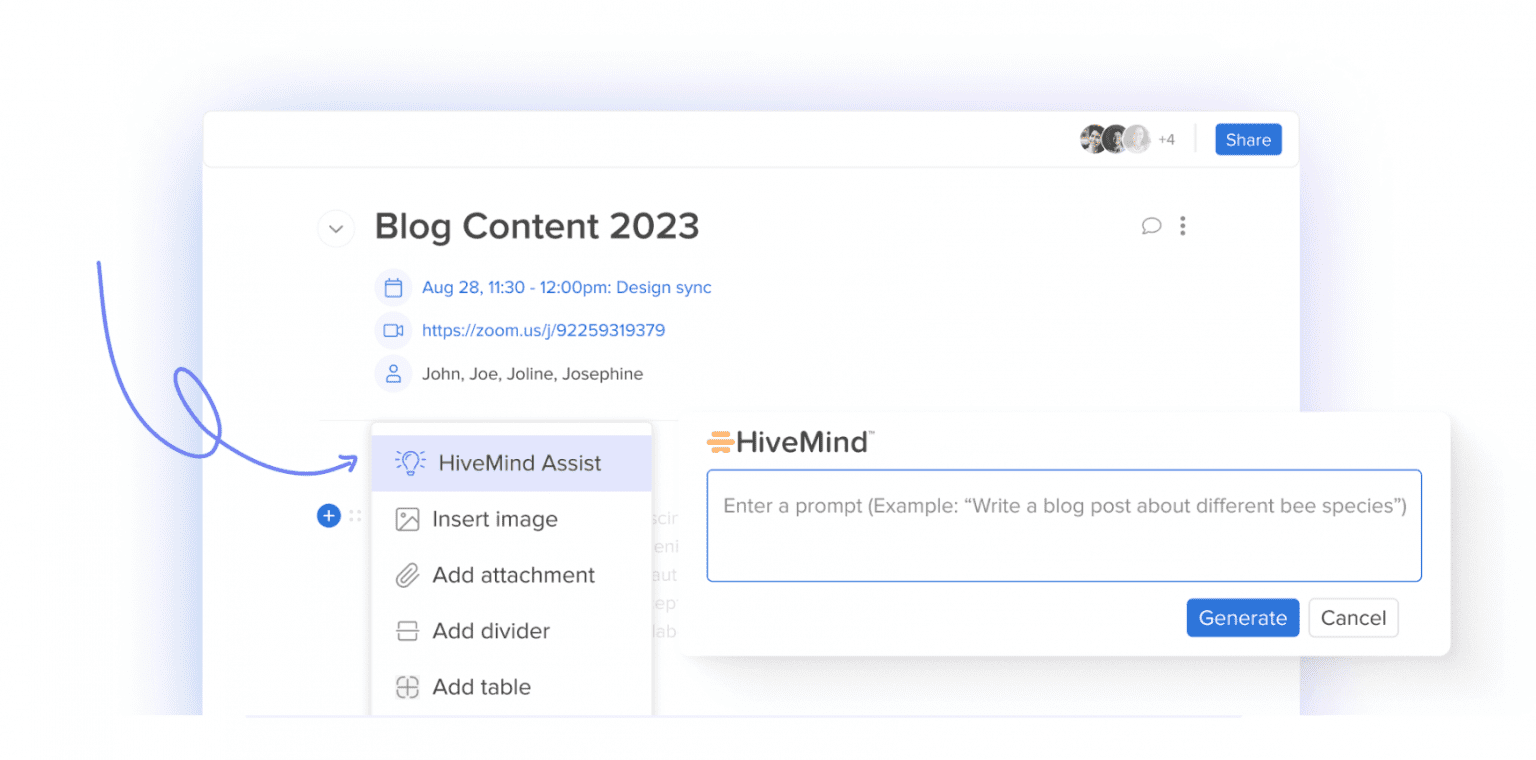Select the paperclip icon for Add attachment

tap(406, 575)
